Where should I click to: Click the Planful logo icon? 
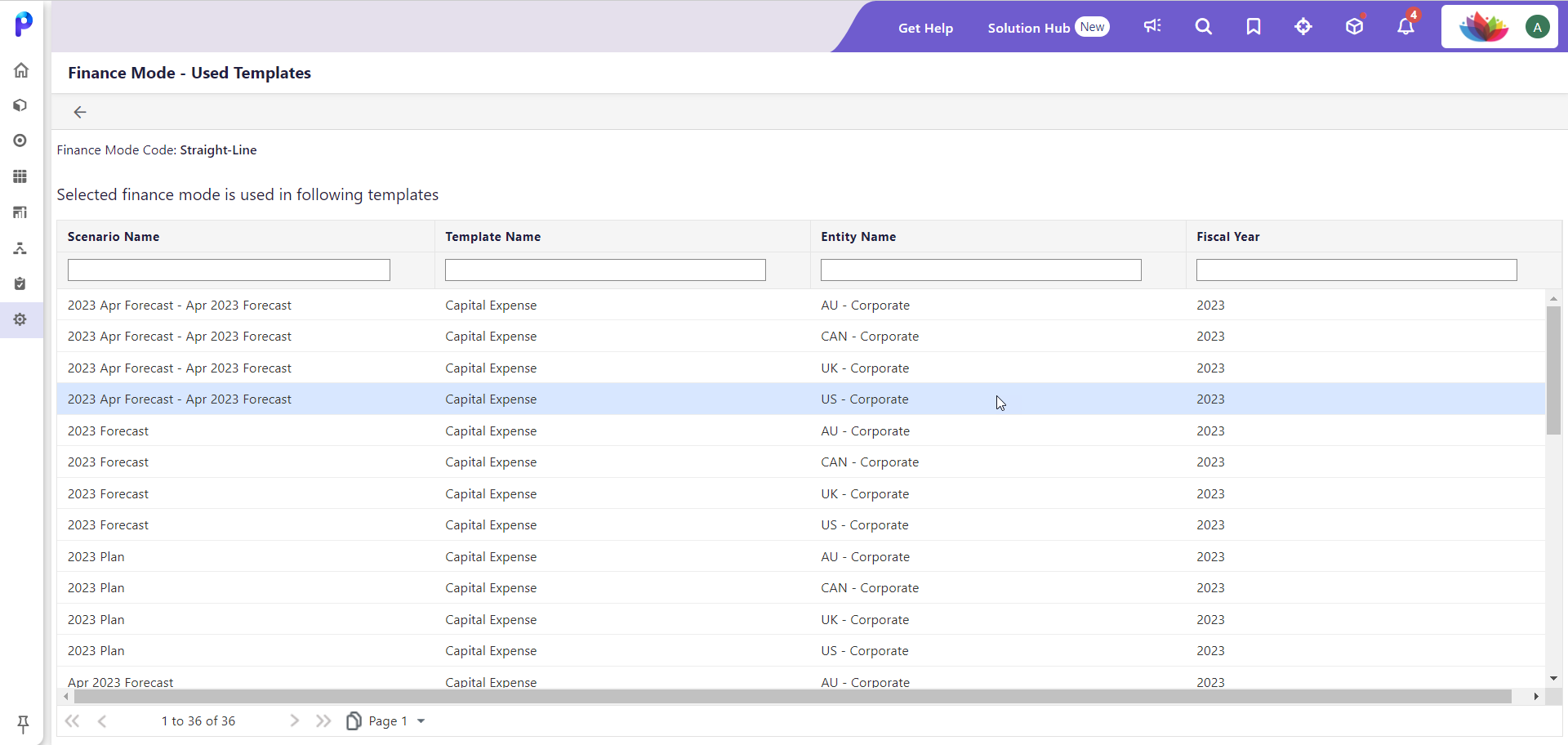(x=24, y=25)
